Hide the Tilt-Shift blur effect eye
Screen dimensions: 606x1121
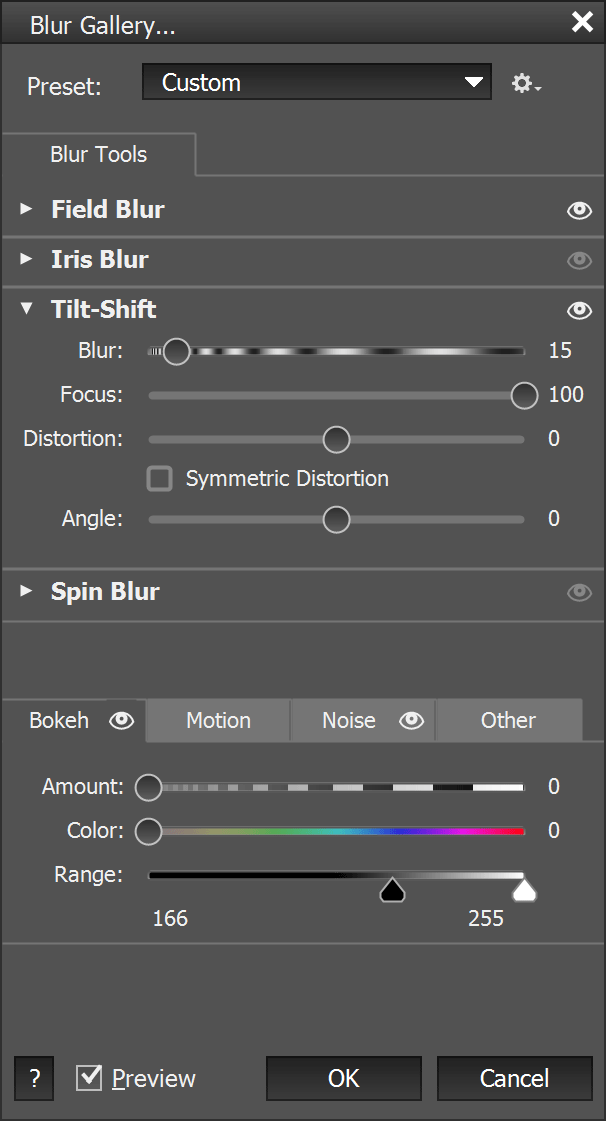click(579, 310)
